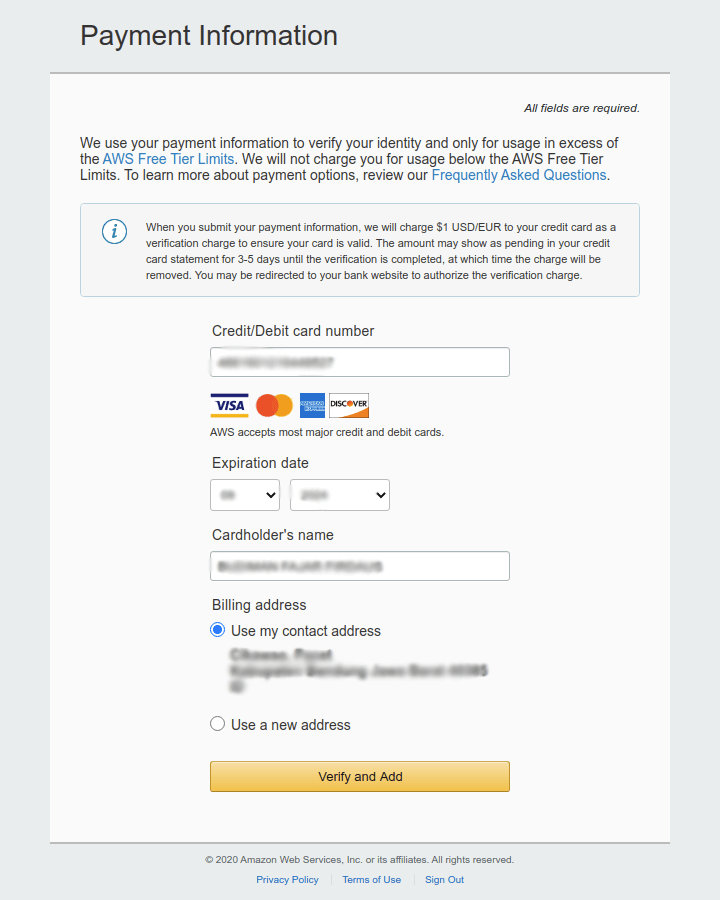Open the Privacy Policy footer link

(287, 880)
